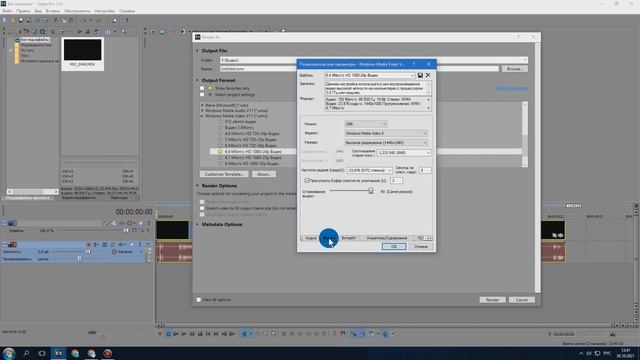Viewport: 640px width, 360px height.
Task: Favorite the 6.4 Mbps HD 1080-24p template star
Action: tap(220, 151)
